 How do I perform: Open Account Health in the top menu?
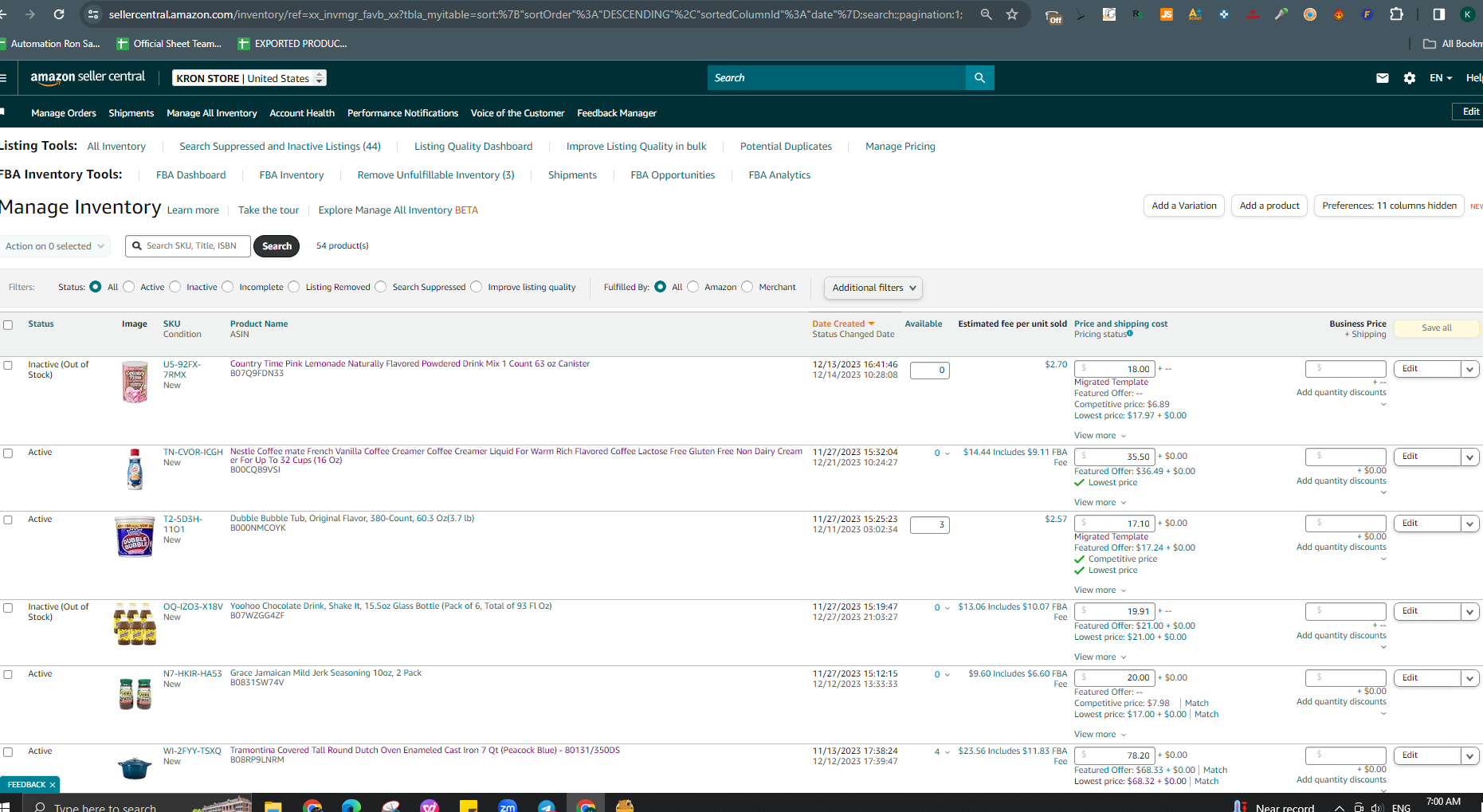point(302,113)
